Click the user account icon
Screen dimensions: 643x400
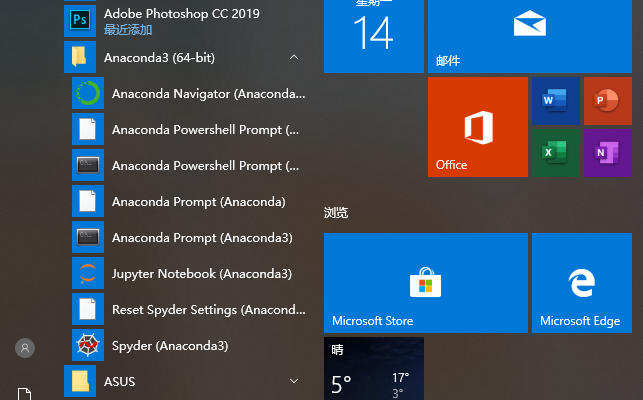pyautogui.click(x=25, y=347)
